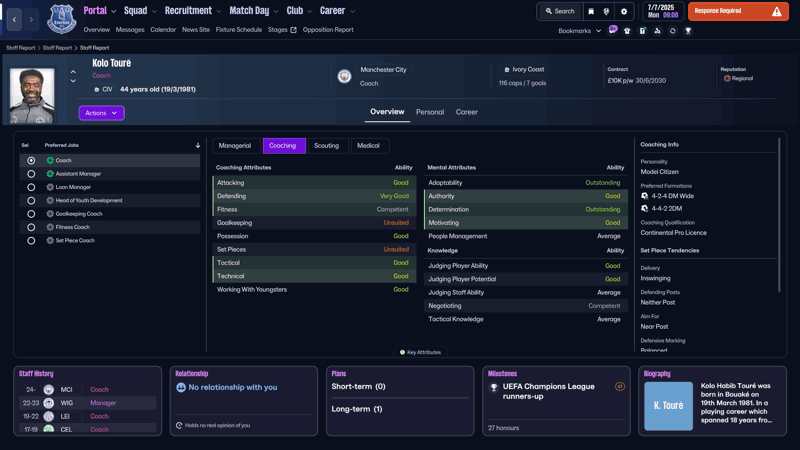The image size is (800, 450).
Task: Go back with the left arrow button
Action: pyautogui.click(x=14, y=19)
